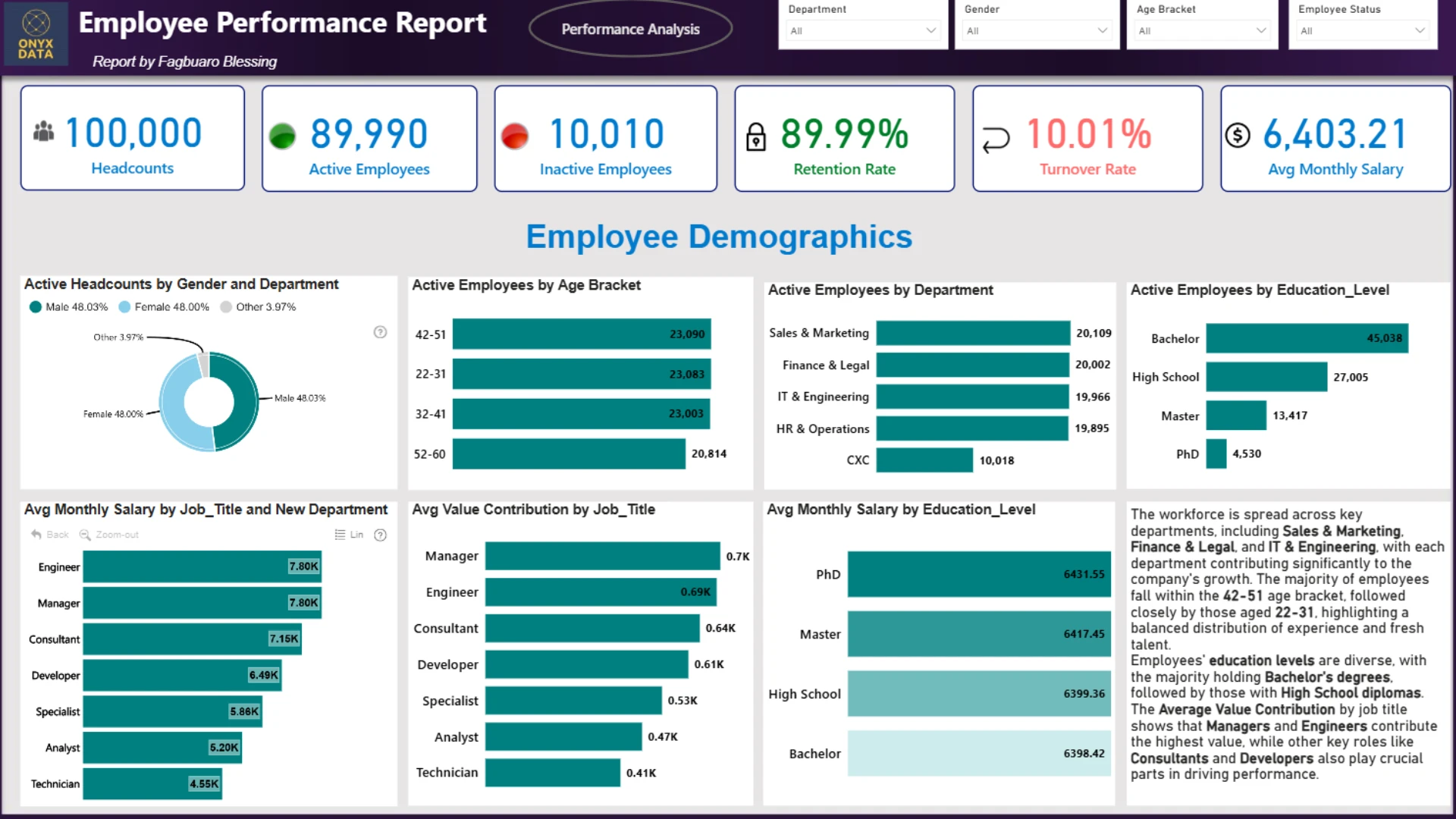Click the 100,000 Headcounts value
Screen dimensions: 1456x819
pos(133,133)
